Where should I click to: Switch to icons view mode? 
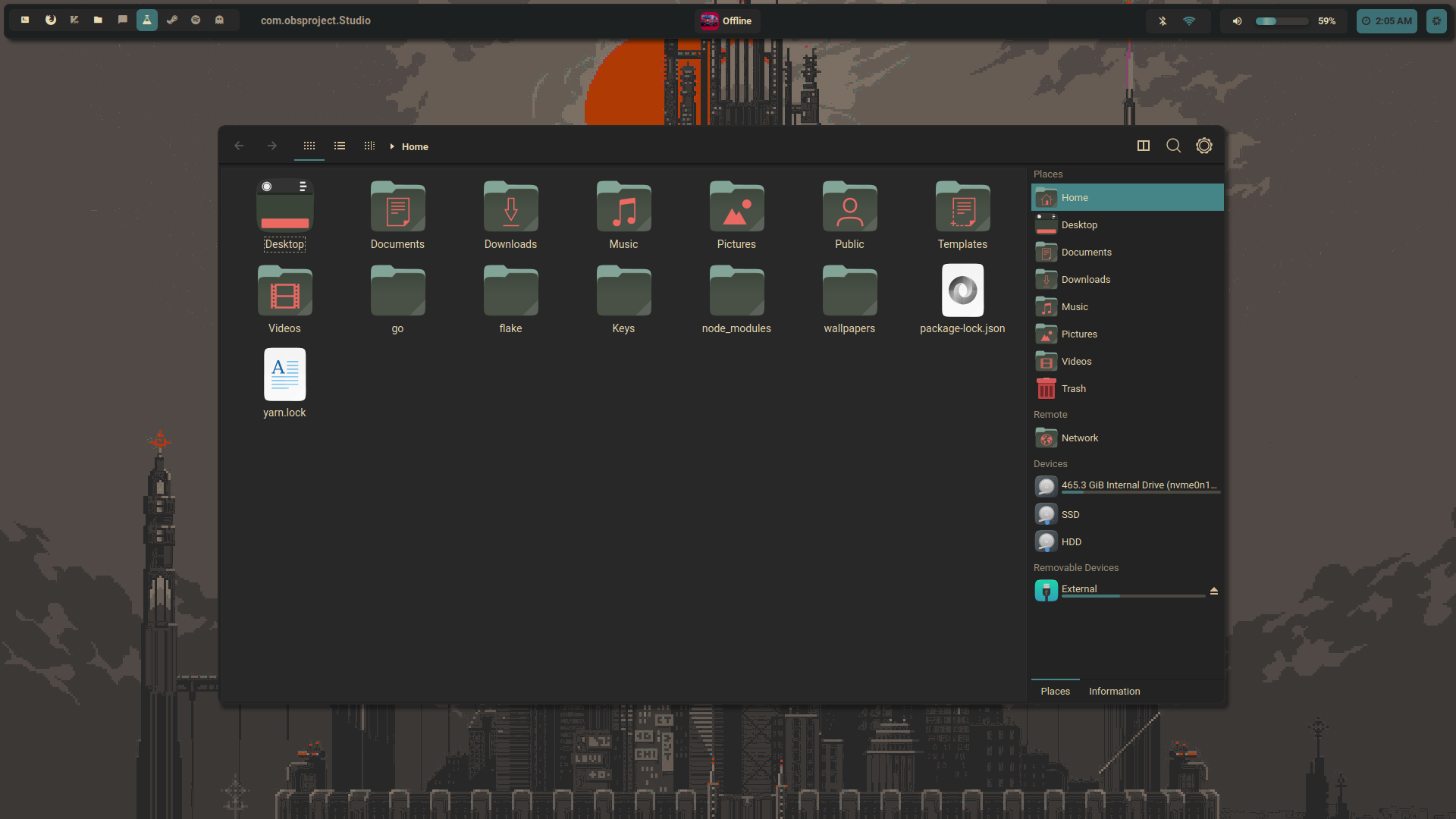click(309, 146)
